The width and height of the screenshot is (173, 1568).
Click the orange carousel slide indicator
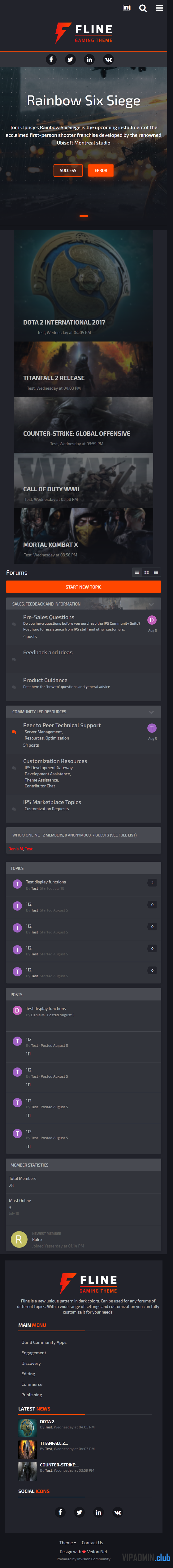(84, 216)
